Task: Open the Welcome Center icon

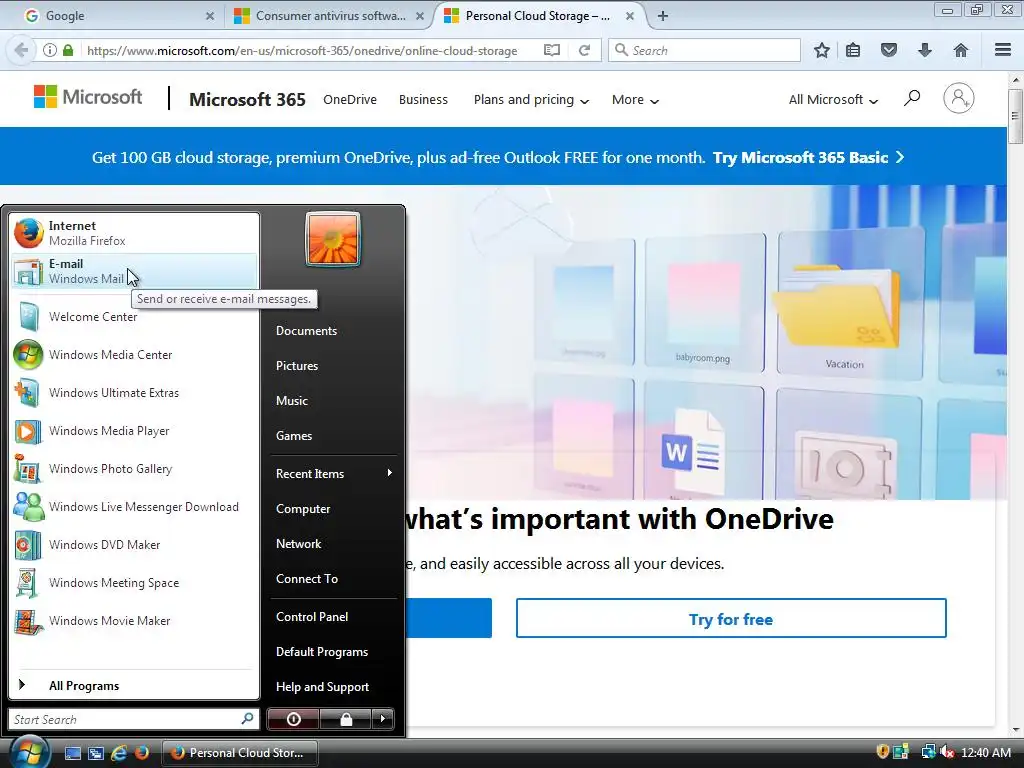Action: pyautogui.click(x=29, y=317)
